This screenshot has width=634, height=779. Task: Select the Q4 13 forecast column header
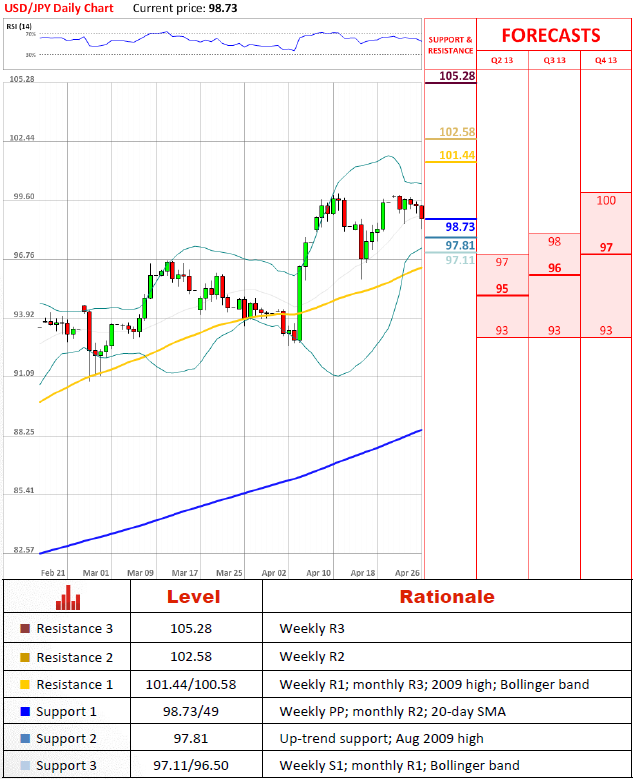(x=606, y=60)
